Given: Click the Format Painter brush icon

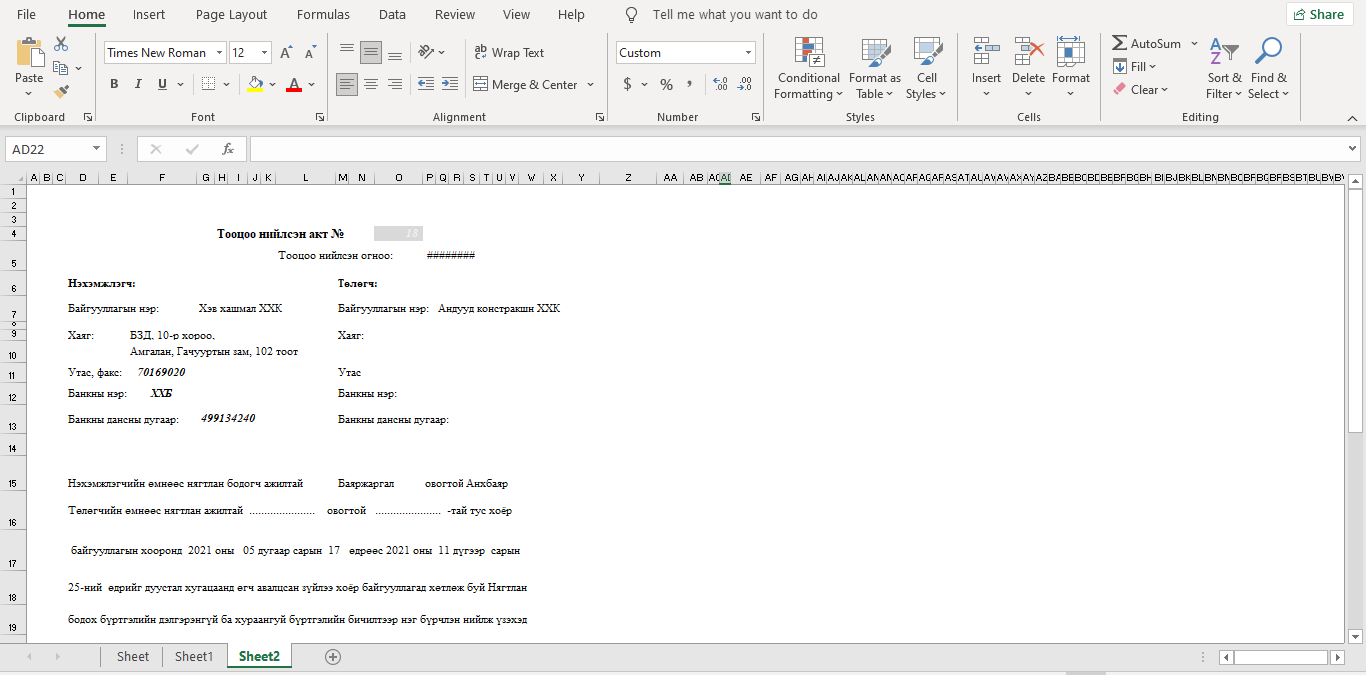Looking at the screenshot, I should click(61, 91).
